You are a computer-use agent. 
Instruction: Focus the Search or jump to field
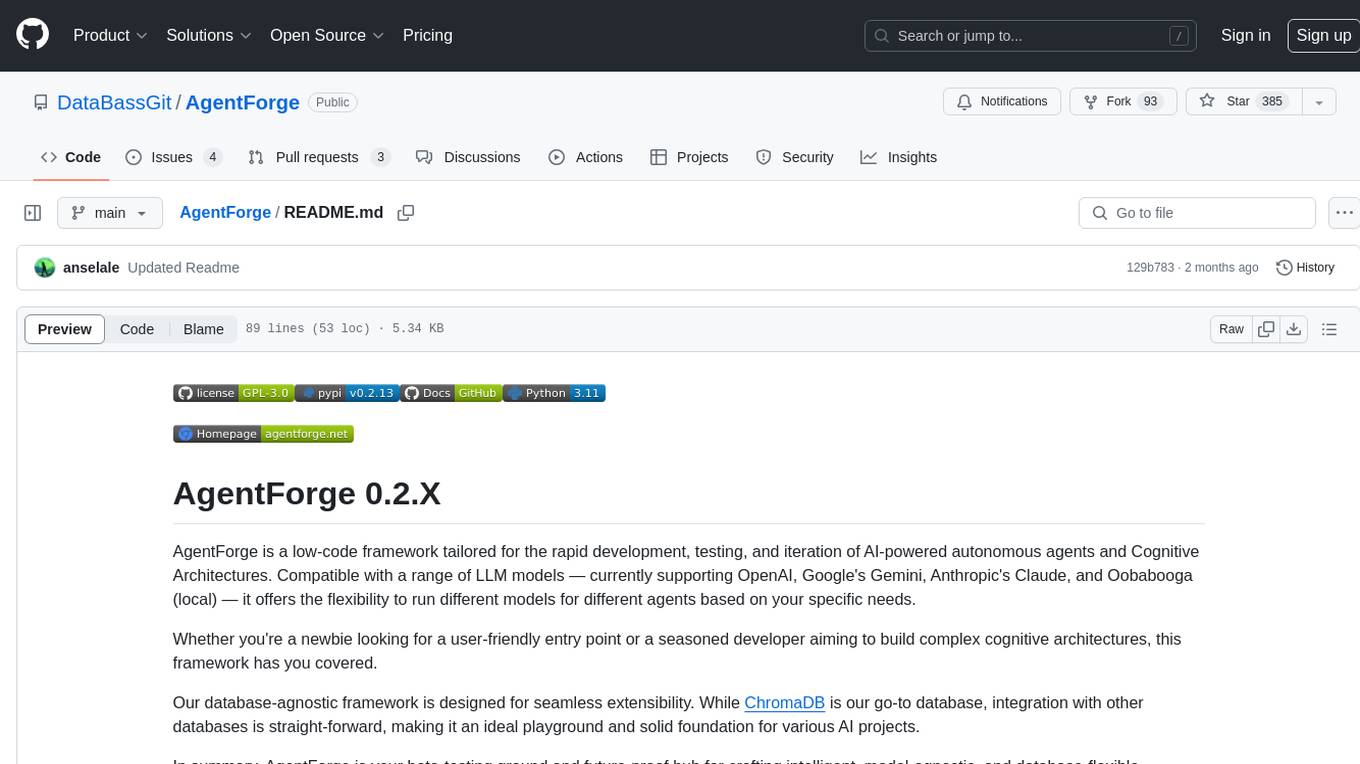coord(1030,36)
